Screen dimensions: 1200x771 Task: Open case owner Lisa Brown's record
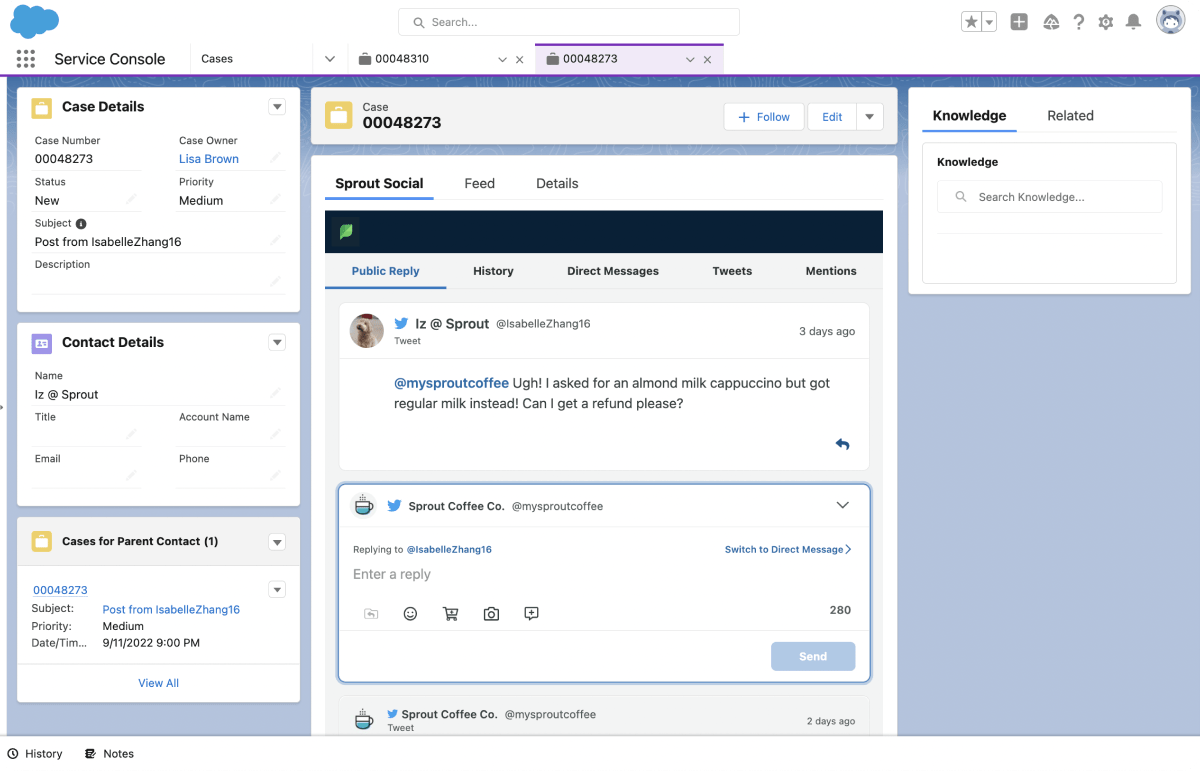(208, 158)
